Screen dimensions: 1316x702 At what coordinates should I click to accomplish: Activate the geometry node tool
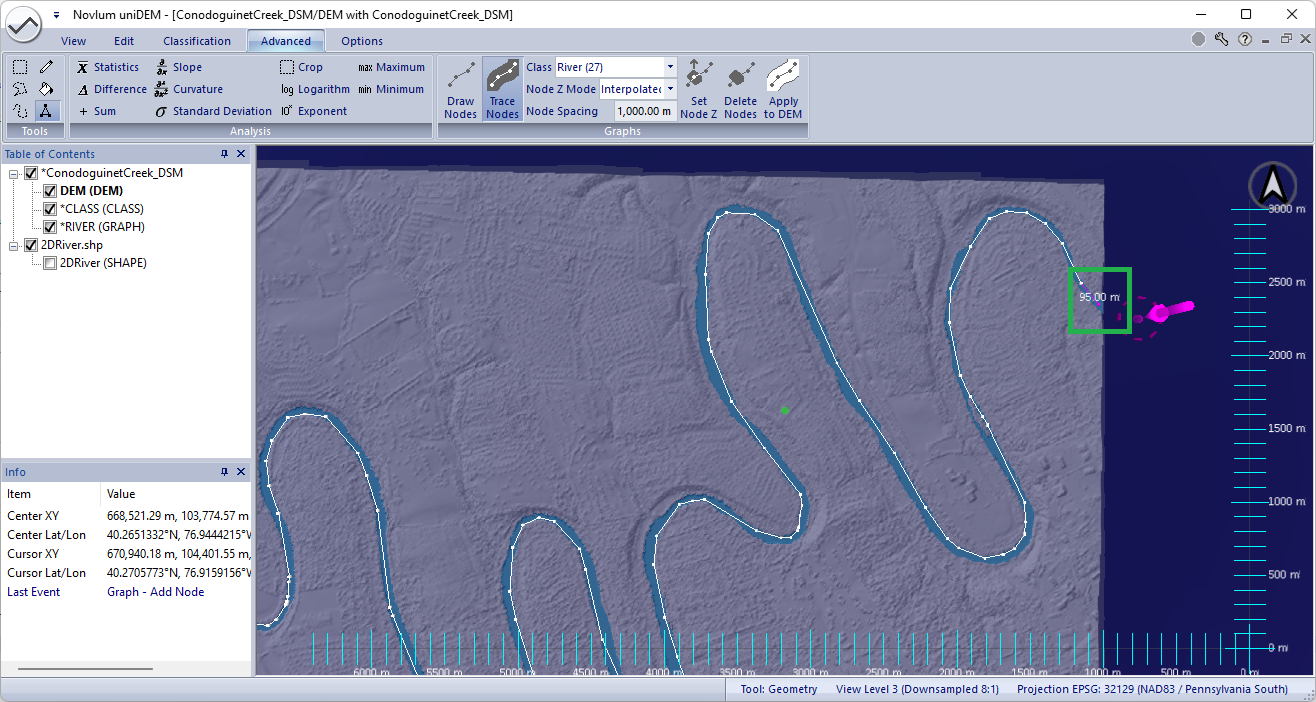(x=46, y=111)
